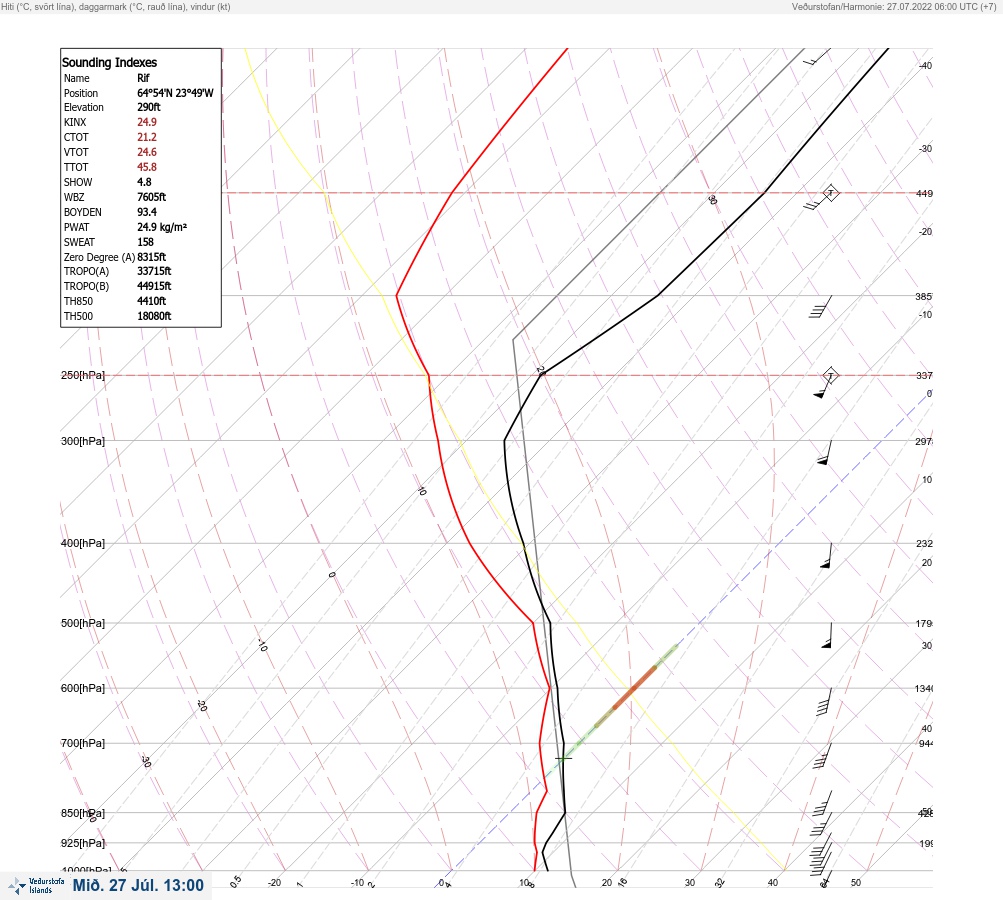This screenshot has width=1003, height=900.
Task: Click the Veðurstofa Íslands logo
Action: 36,886
